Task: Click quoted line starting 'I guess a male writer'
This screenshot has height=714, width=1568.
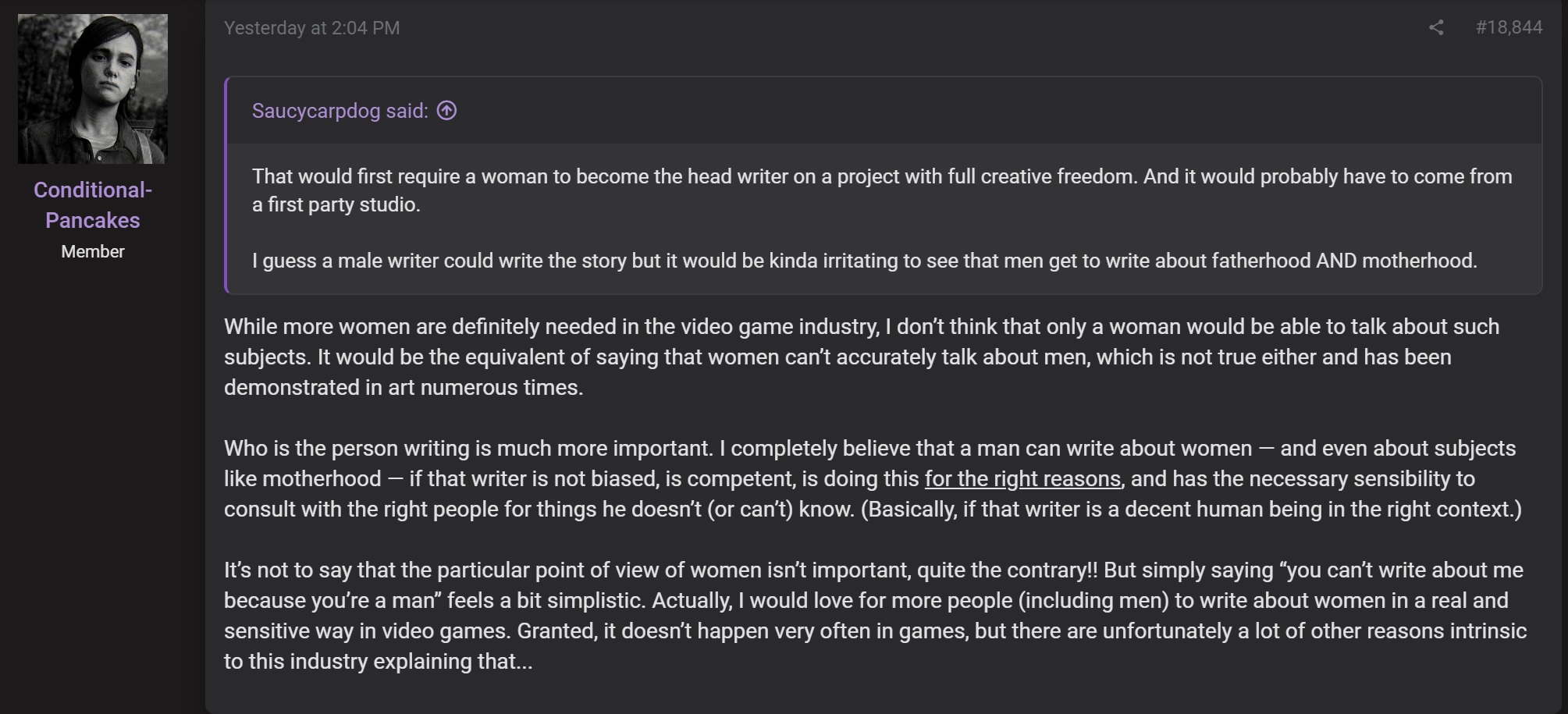Action: pos(865,261)
